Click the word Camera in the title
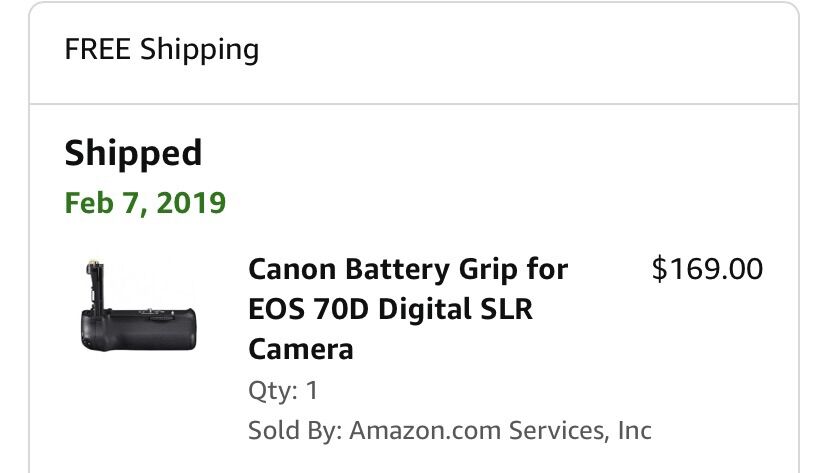 [301, 349]
